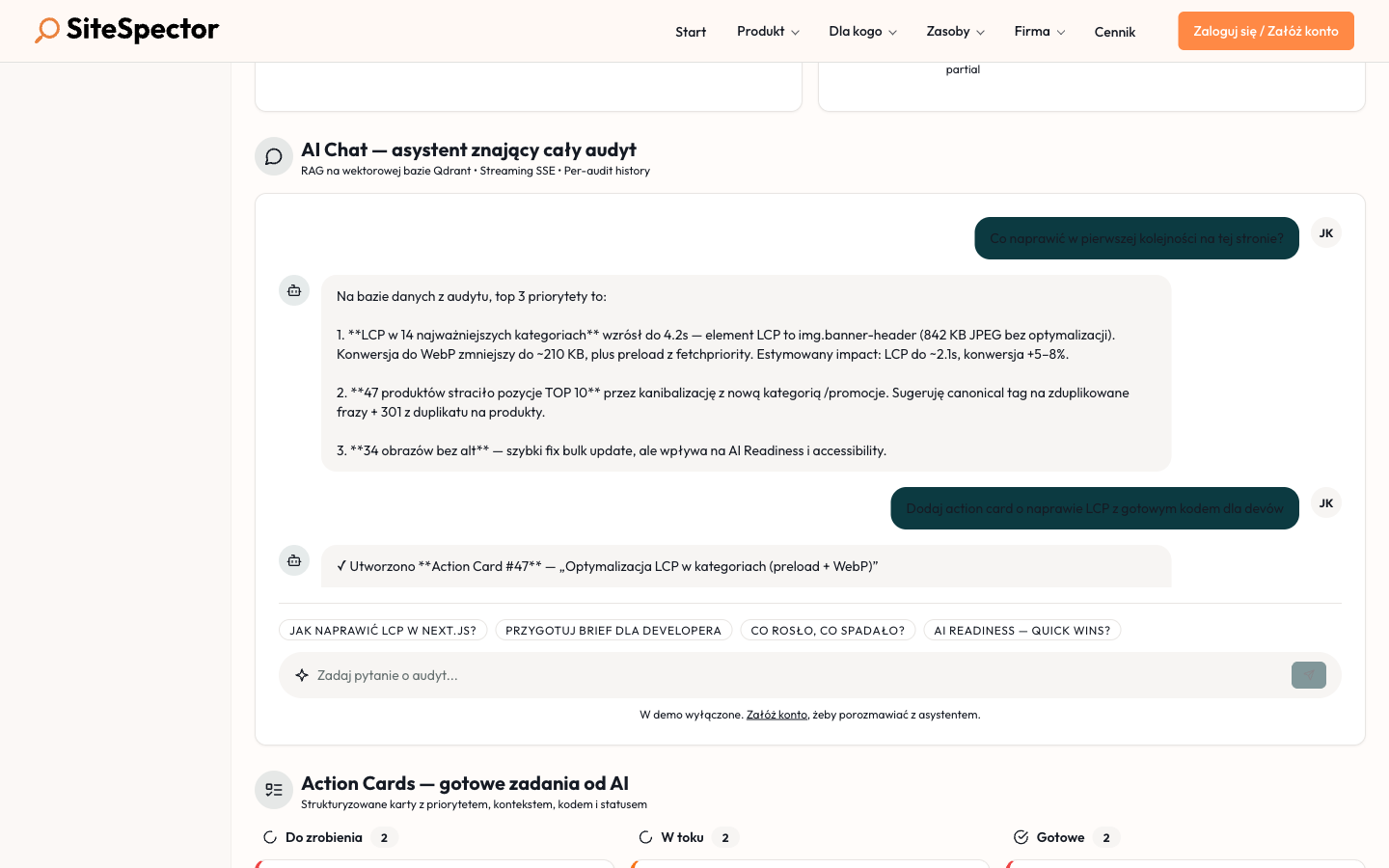The image size is (1389, 868).
Task: Click the Zadaj pytanie o audyt input field
Action: pos(675,675)
